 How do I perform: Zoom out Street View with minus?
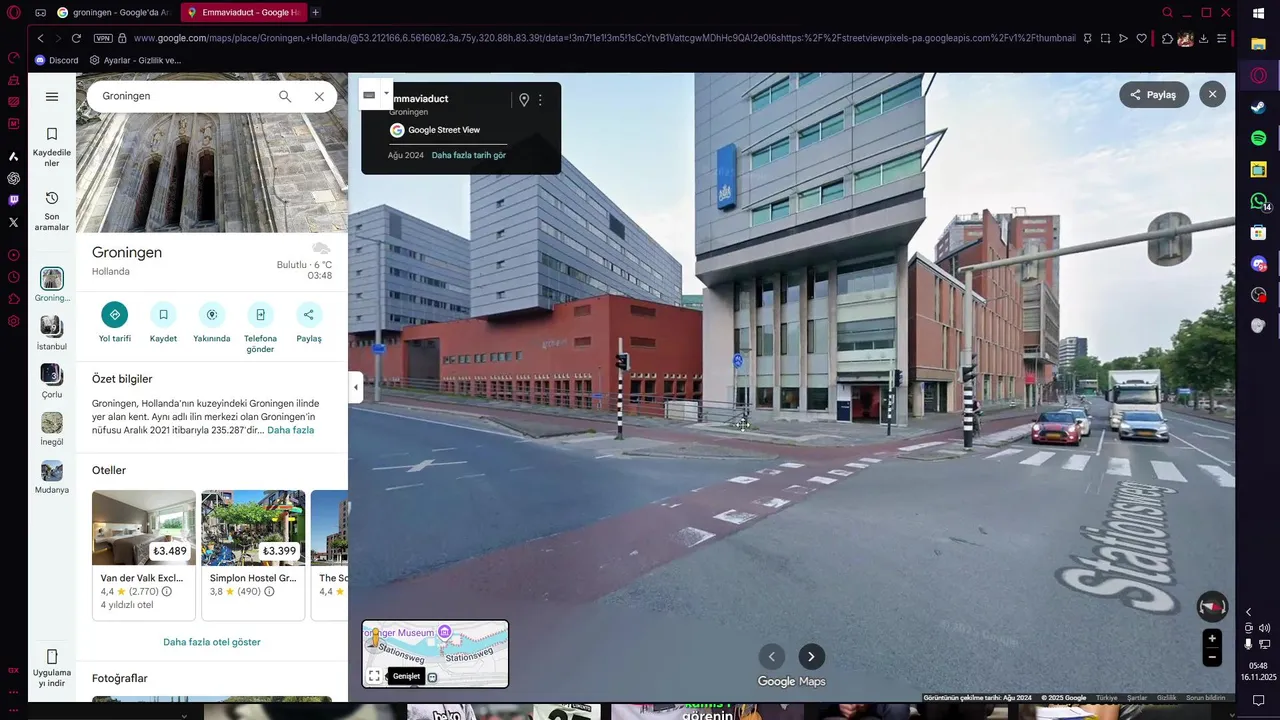[x=1212, y=657]
